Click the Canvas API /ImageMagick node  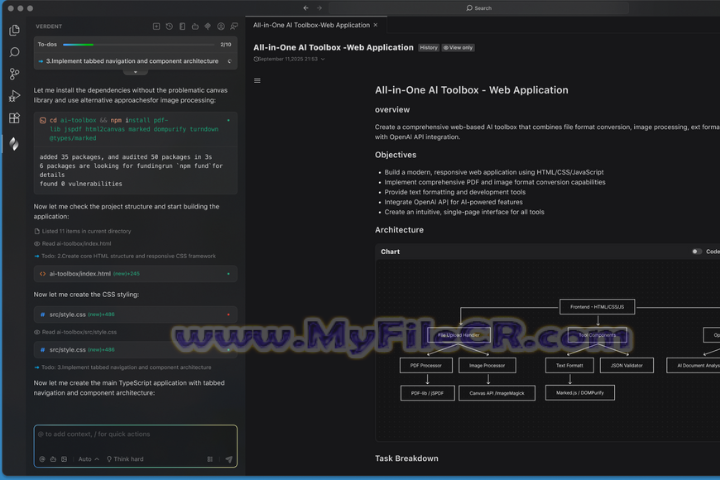(497, 393)
